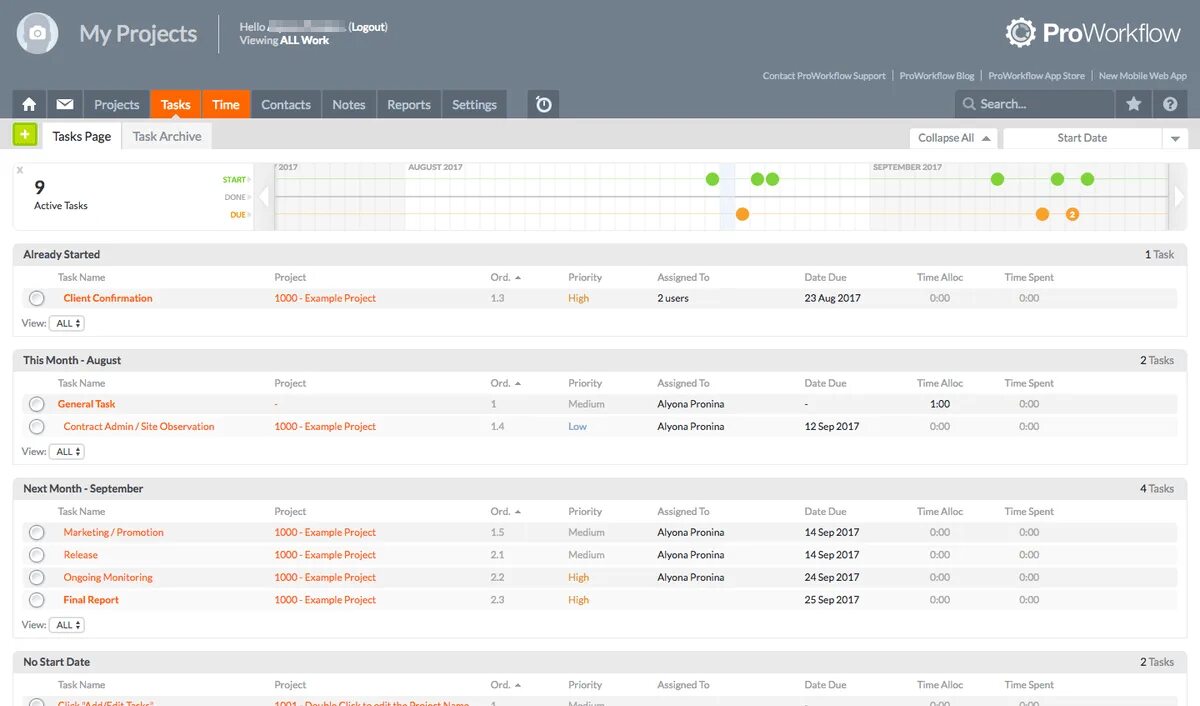Start the timer clock icon
This screenshot has height=706, width=1200.
tap(543, 104)
